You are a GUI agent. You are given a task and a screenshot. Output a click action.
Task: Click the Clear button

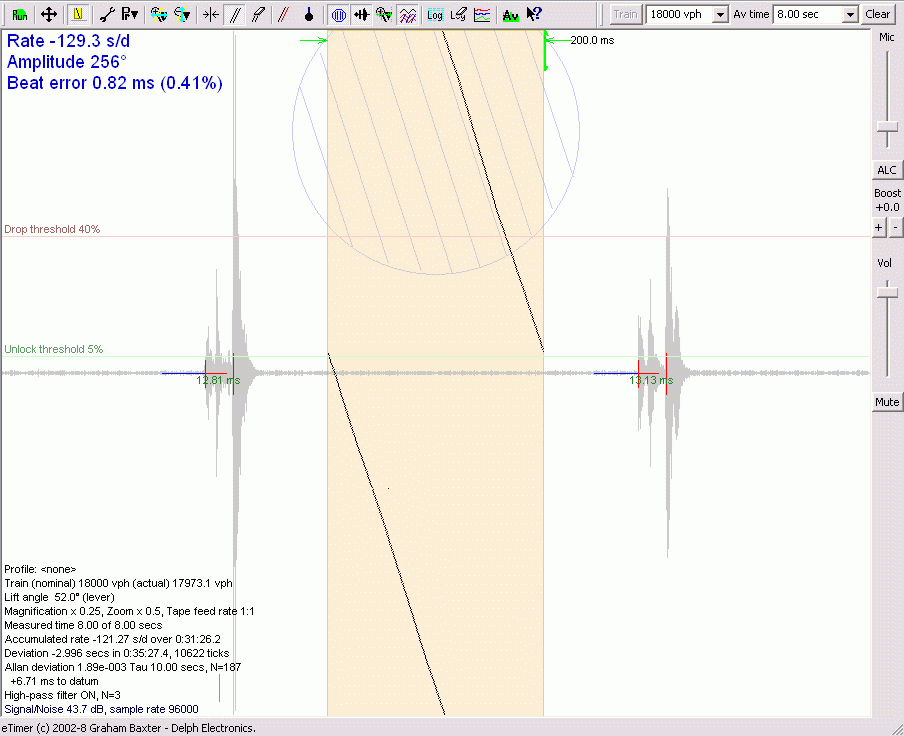tap(878, 15)
